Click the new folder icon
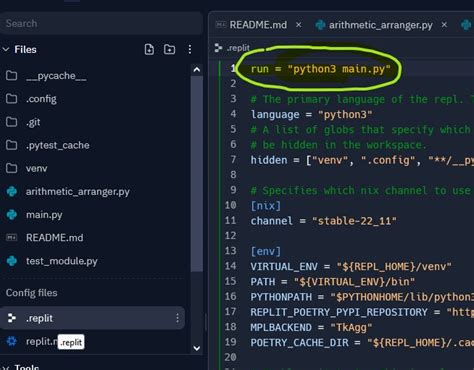This screenshot has width=474, height=370. pos(169,49)
